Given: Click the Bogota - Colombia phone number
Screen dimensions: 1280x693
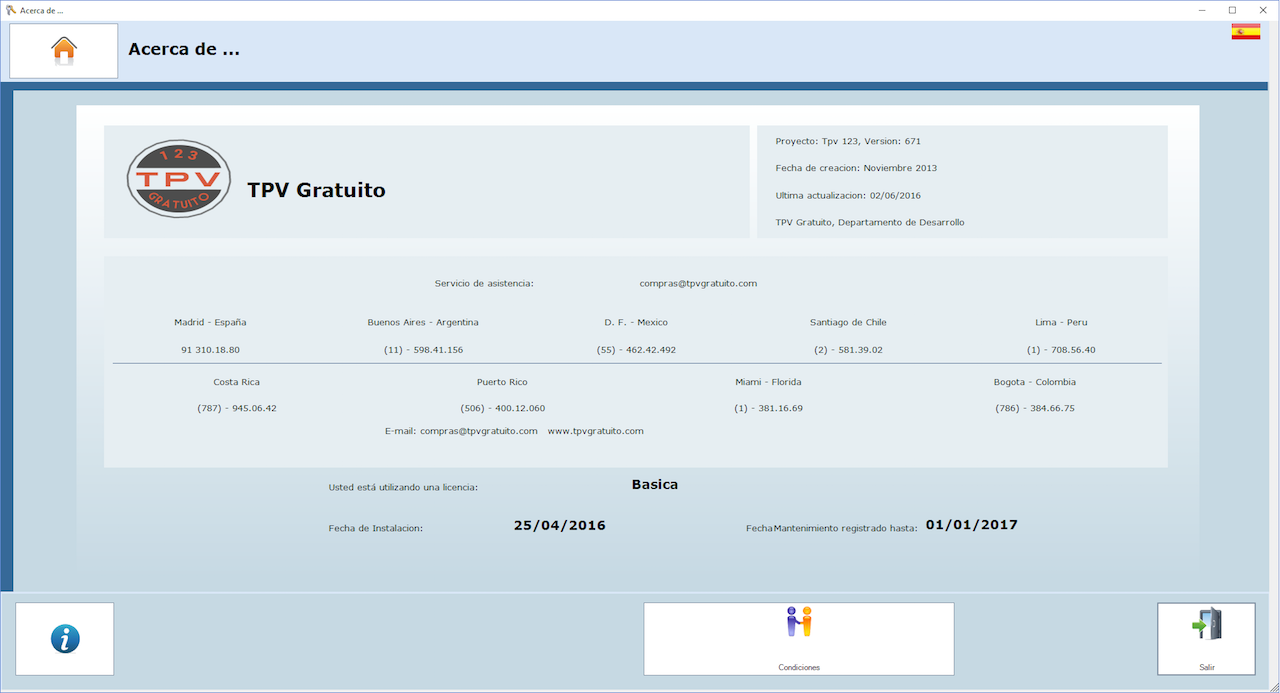Looking at the screenshot, I should tap(1035, 408).
